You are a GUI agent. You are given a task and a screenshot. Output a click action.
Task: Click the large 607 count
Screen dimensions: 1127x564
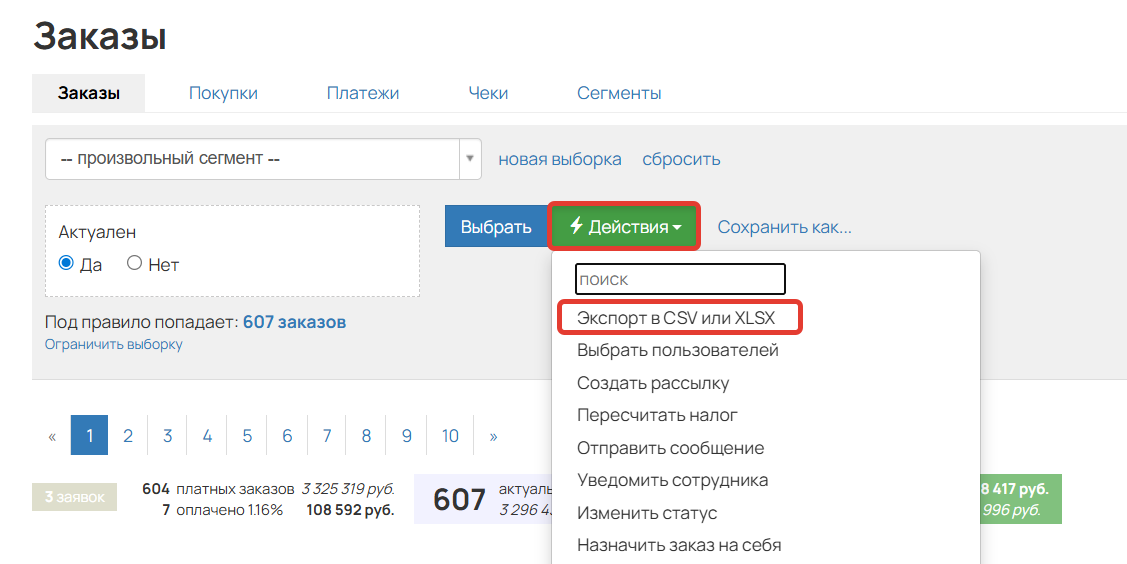[x=459, y=499]
